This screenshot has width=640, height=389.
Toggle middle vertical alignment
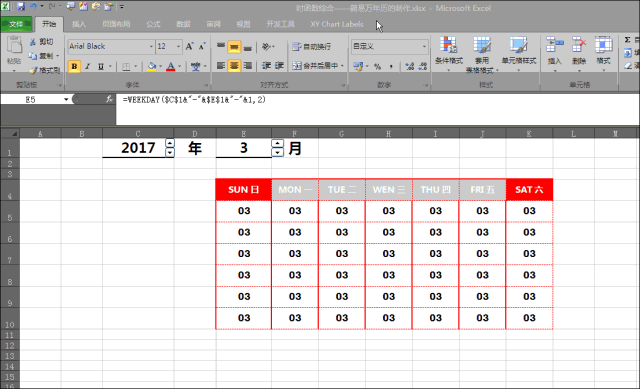pyautogui.click(x=234, y=47)
